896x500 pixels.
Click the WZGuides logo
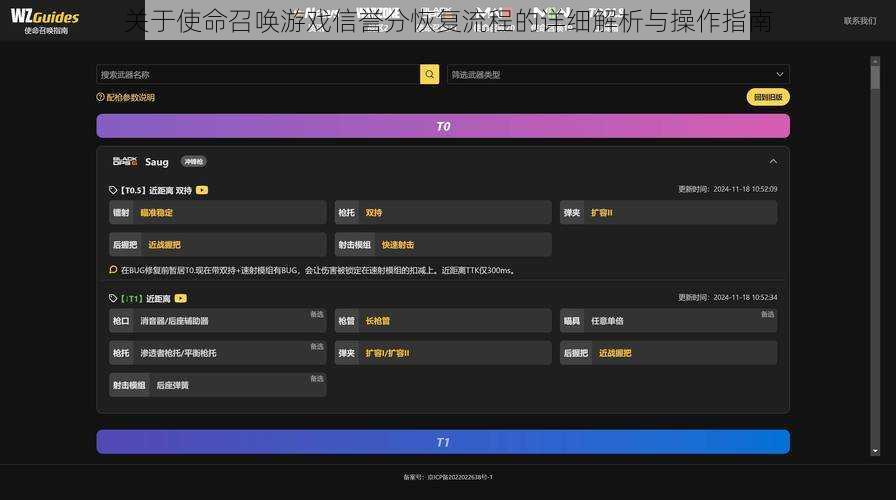coord(45,21)
